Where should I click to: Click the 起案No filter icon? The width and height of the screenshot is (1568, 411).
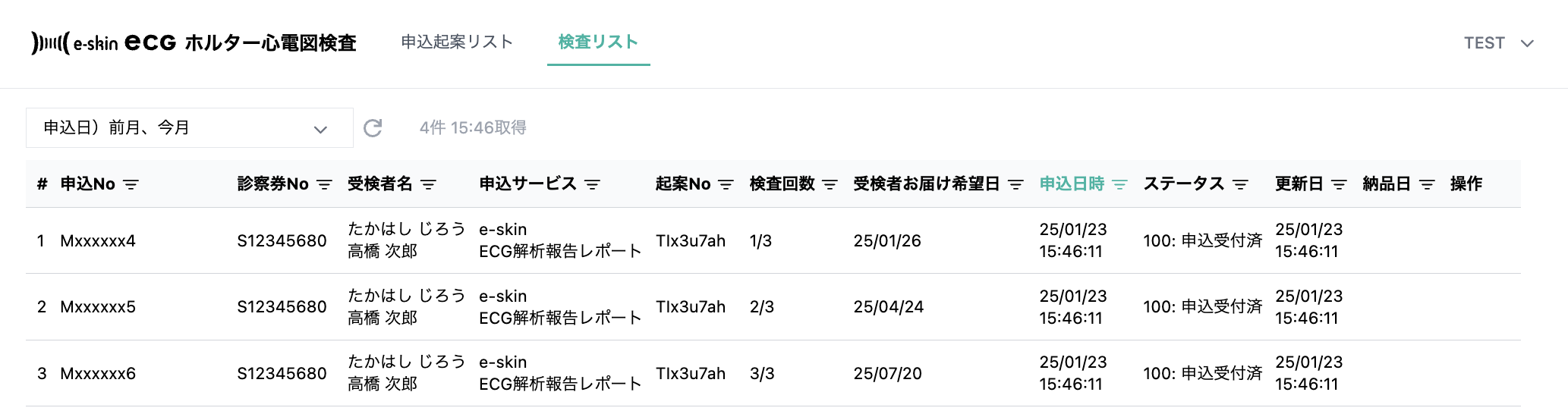(726, 184)
